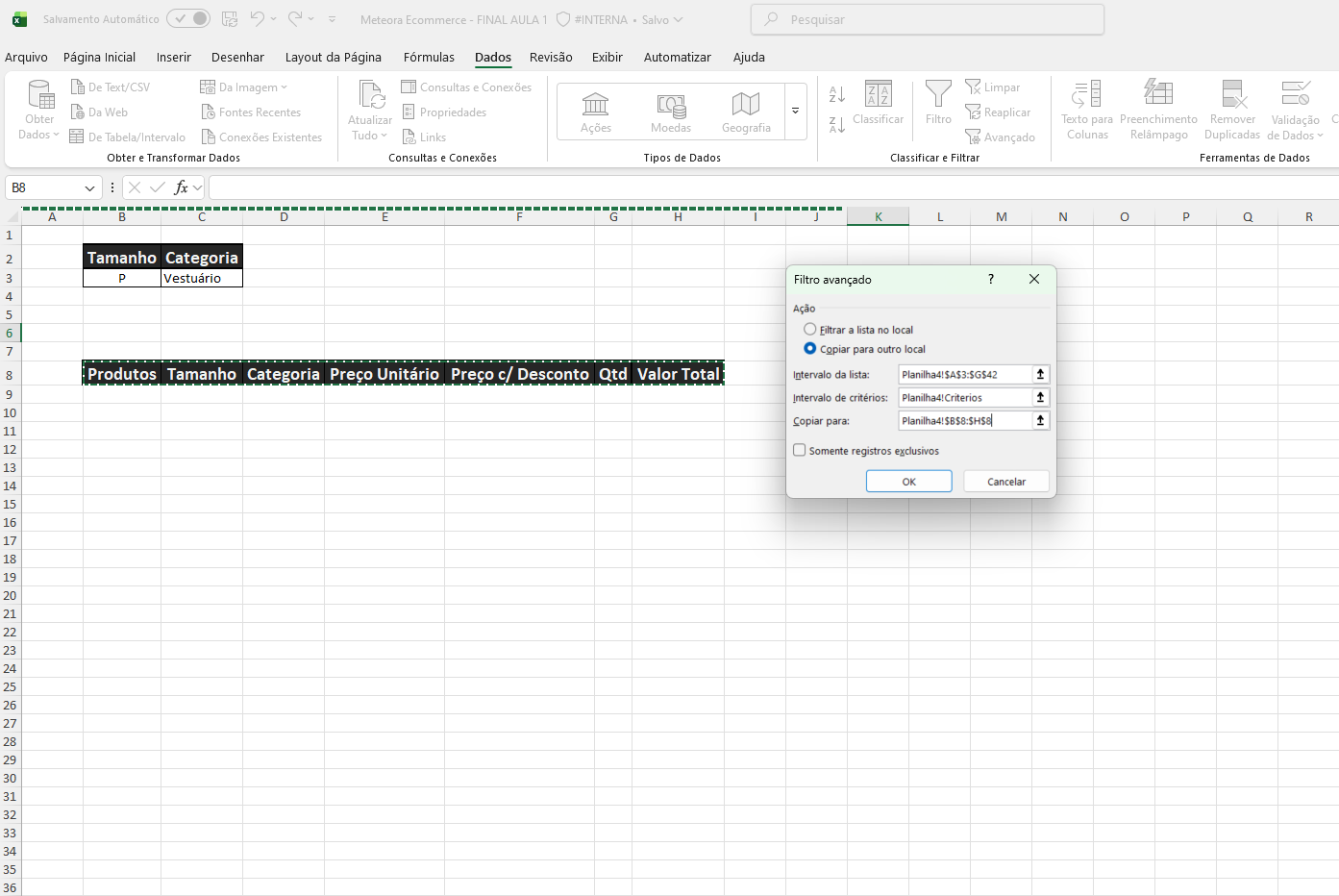
Task: Click the sort A to Z ascending icon
Action: pyautogui.click(x=837, y=94)
